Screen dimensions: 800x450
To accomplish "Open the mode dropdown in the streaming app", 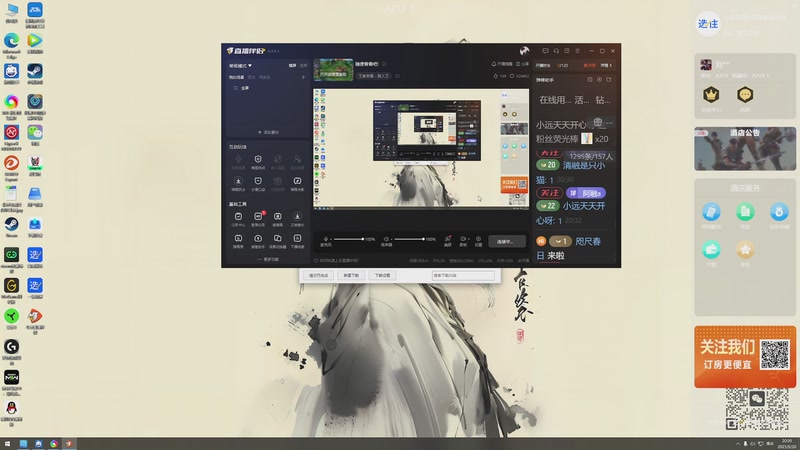I will pyautogui.click(x=240, y=66).
